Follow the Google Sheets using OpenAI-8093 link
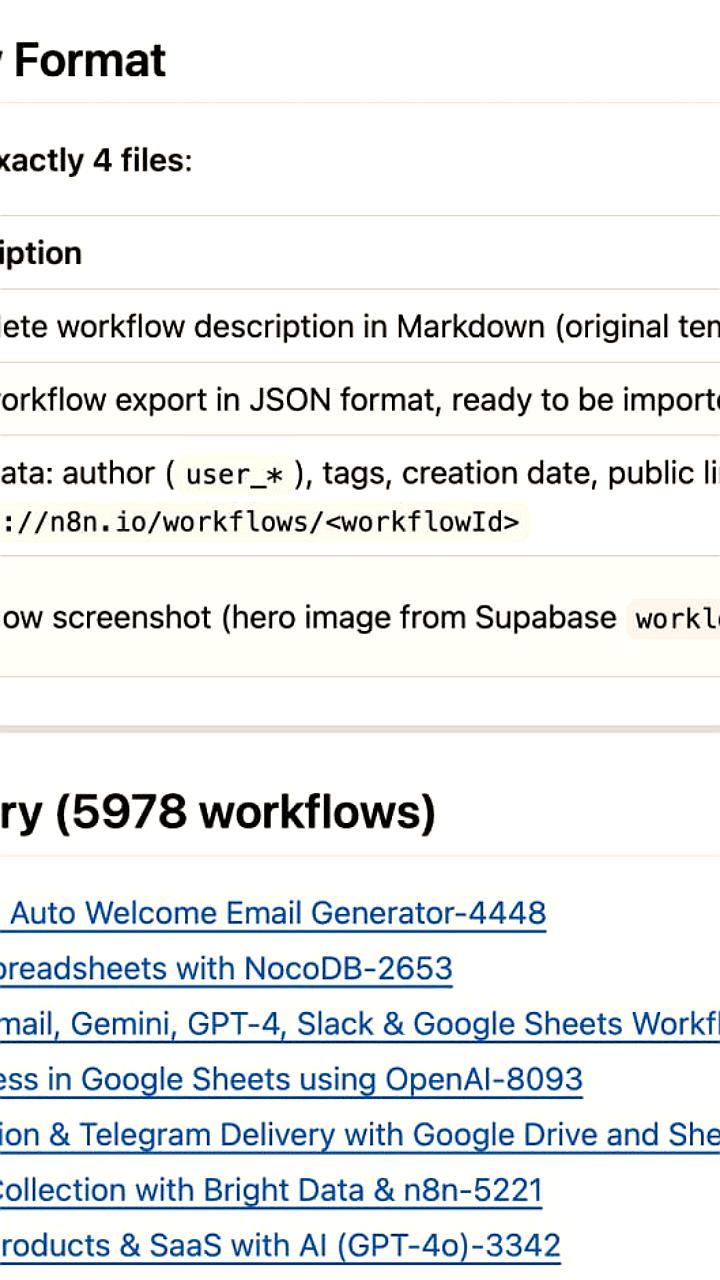720x1280 pixels. tap(290, 1079)
